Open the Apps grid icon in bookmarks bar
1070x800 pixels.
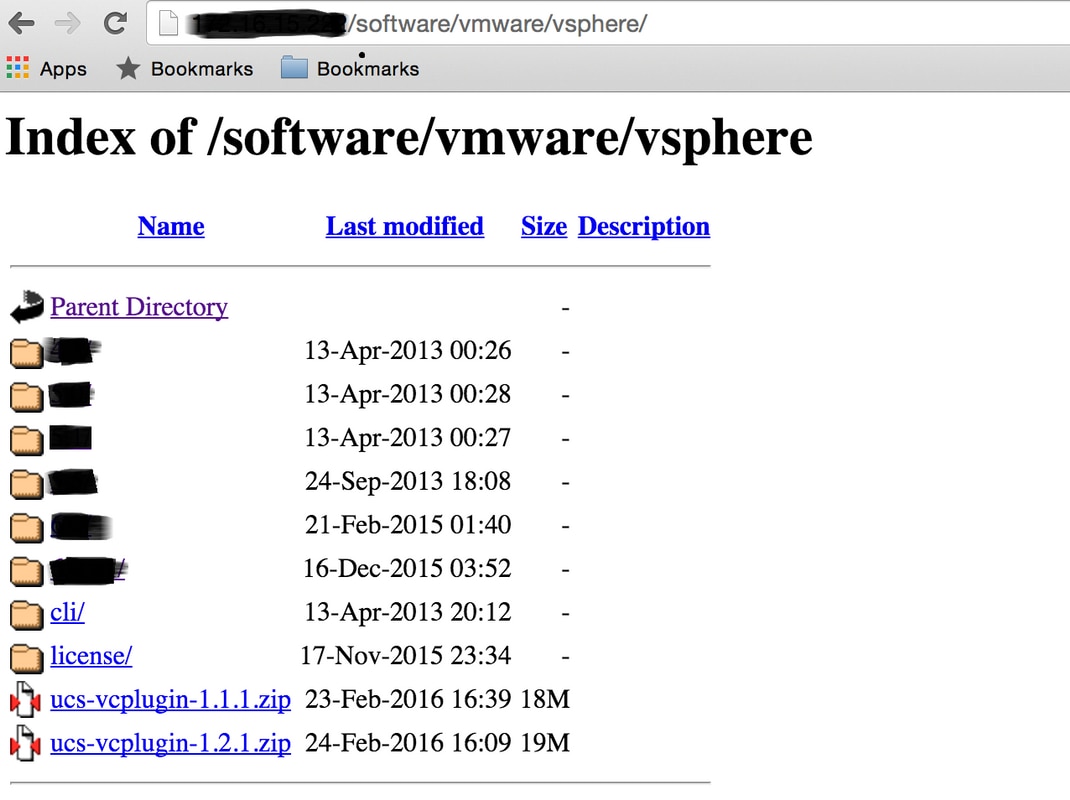pyautogui.click(x=18, y=68)
